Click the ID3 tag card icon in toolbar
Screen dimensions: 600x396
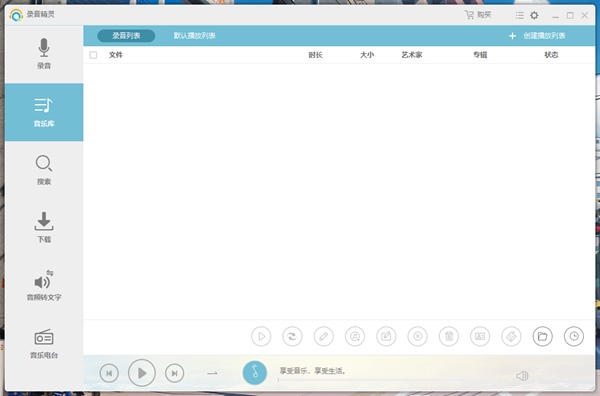[x=480, y=336]
